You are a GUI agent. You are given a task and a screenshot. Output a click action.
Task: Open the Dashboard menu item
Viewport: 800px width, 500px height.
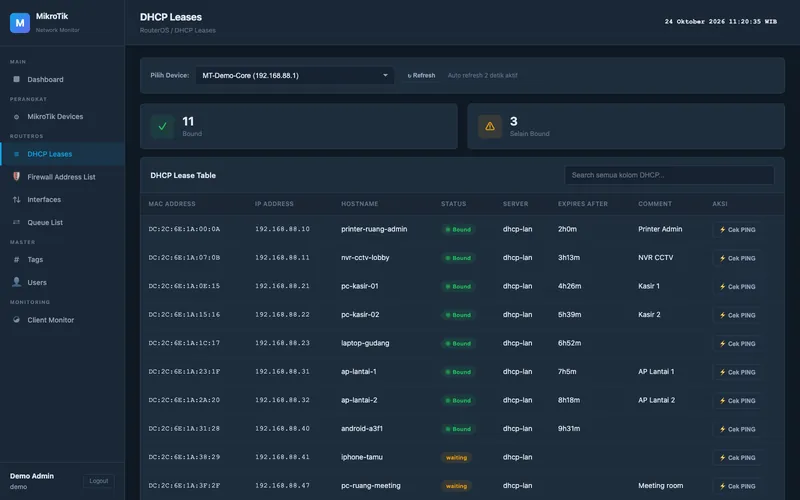coord(62,79)
